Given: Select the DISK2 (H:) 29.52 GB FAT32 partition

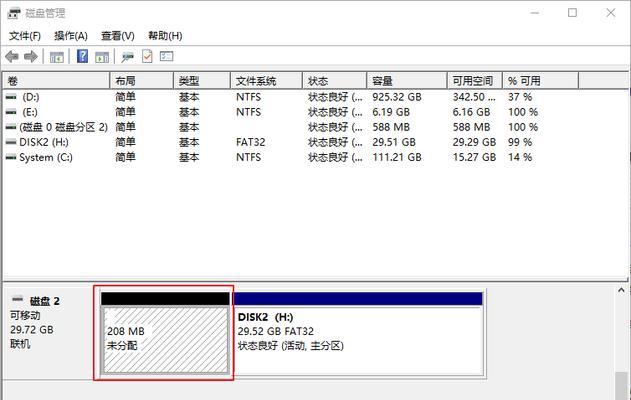Looking at the screenshot, I should point(358,333).
